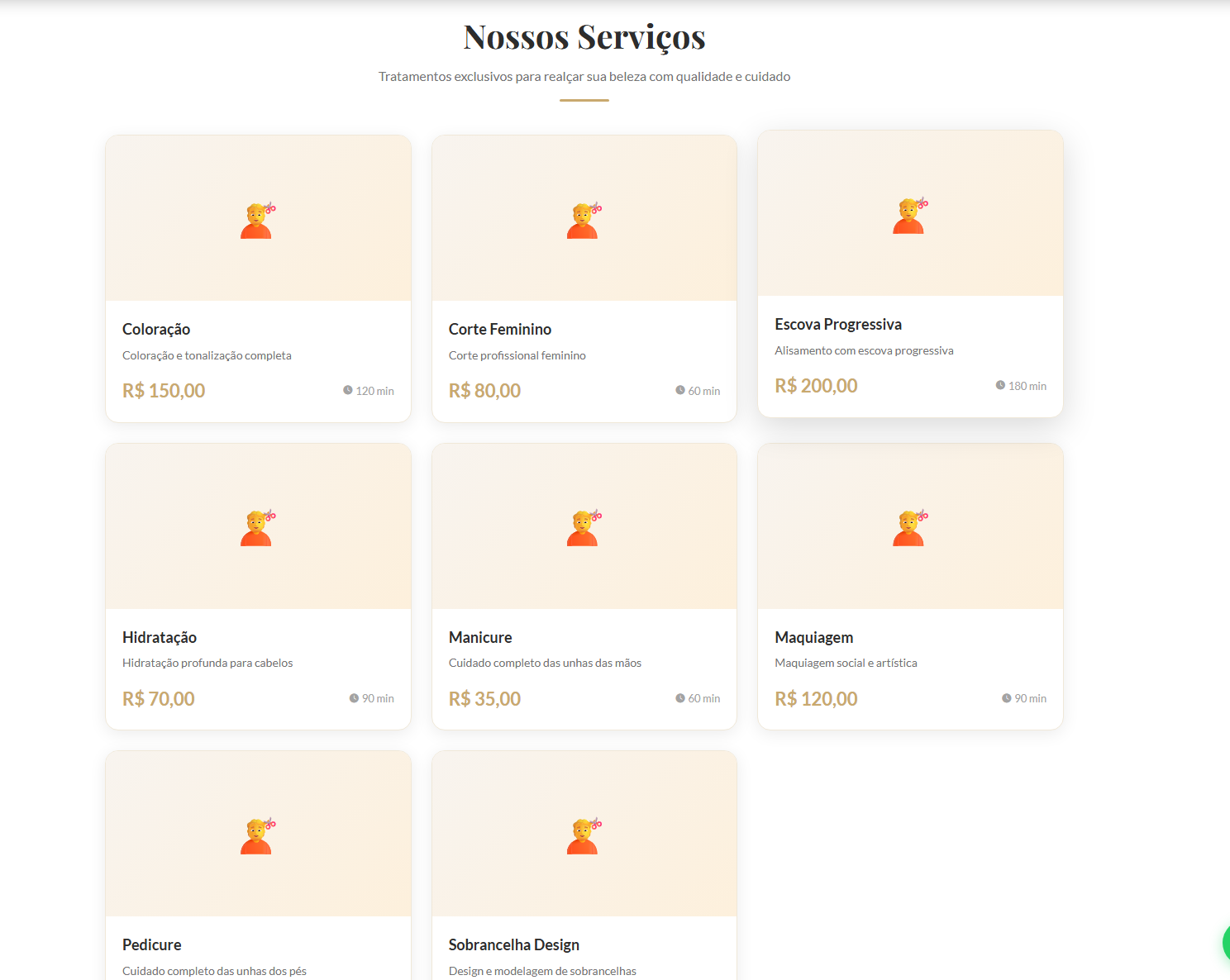The image size is (1230, 980).
Task: Select the Manicure service title
Action: pos(480,637)
